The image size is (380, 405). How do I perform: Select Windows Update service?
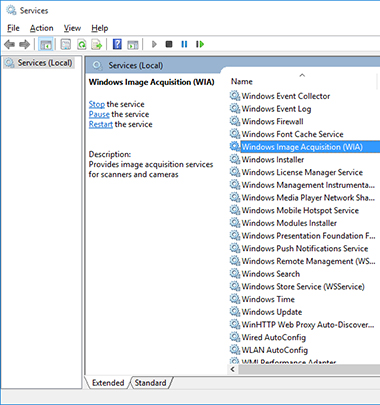pyautogui.click(x=272, y=312)
